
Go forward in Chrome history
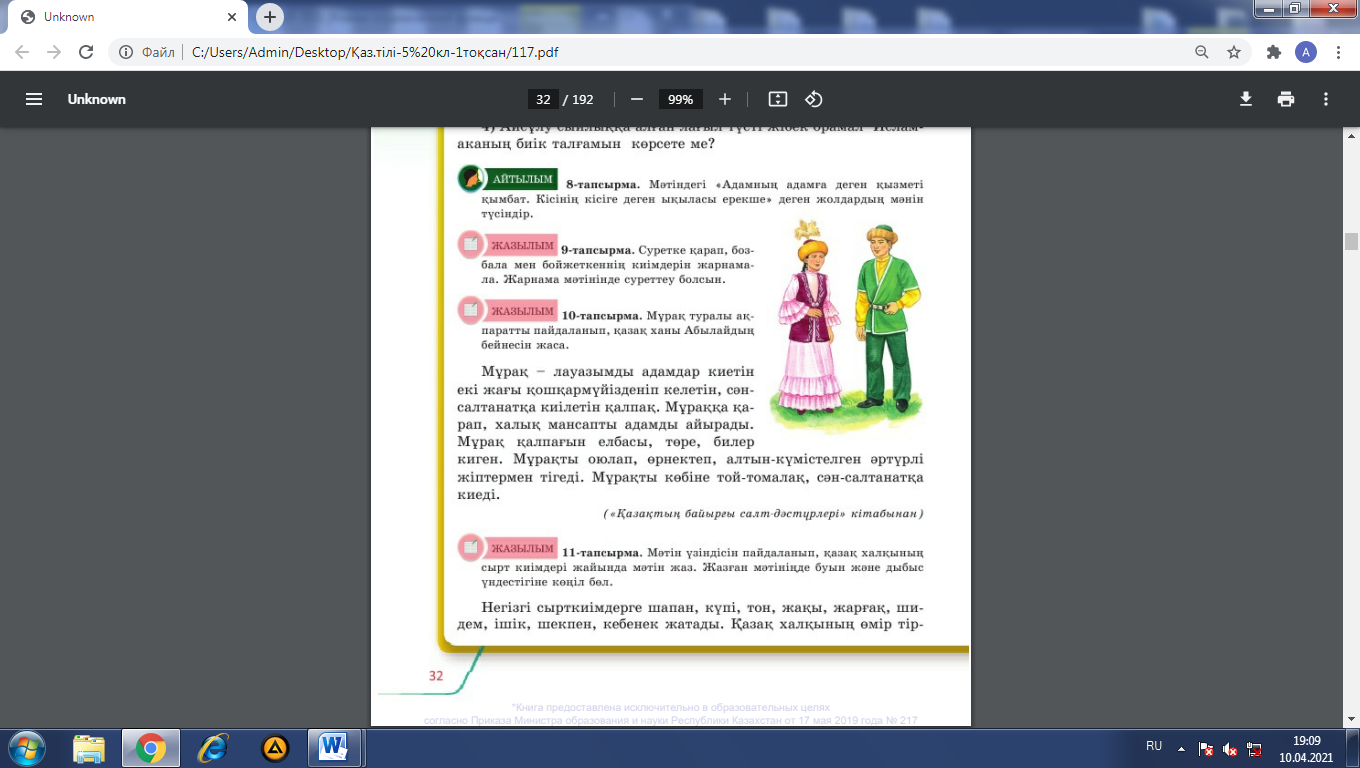click(54, 52)
